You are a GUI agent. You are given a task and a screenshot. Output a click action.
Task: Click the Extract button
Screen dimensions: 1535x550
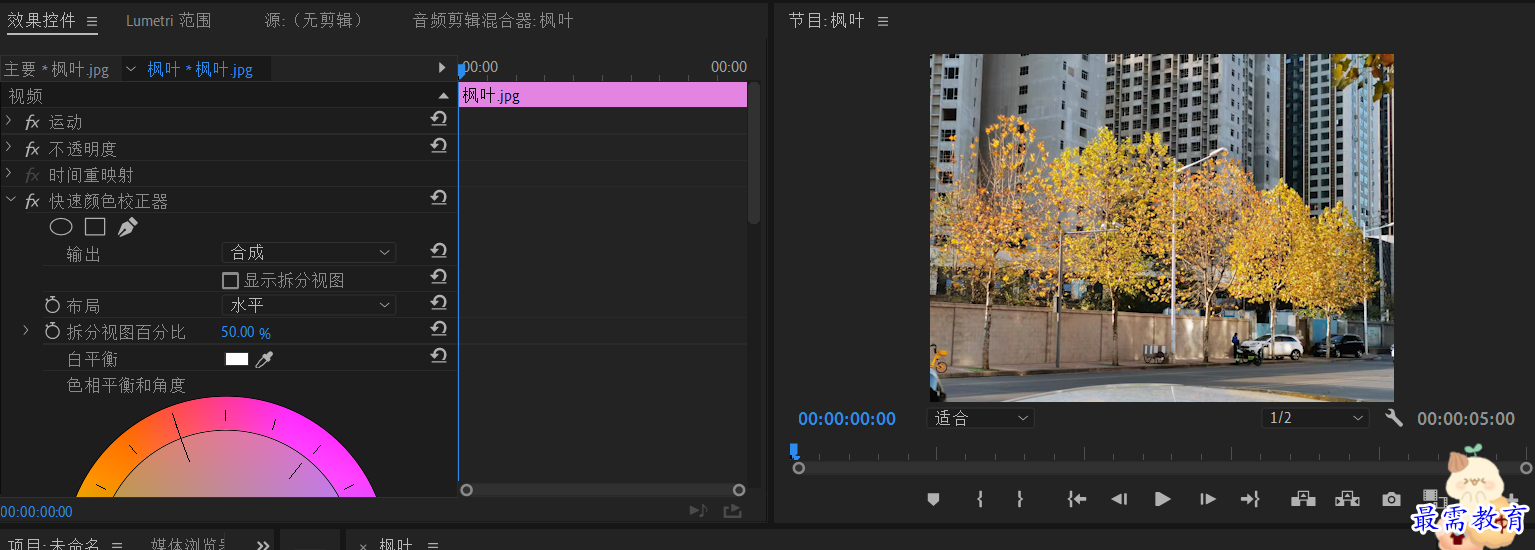(x=1347, y=499)
